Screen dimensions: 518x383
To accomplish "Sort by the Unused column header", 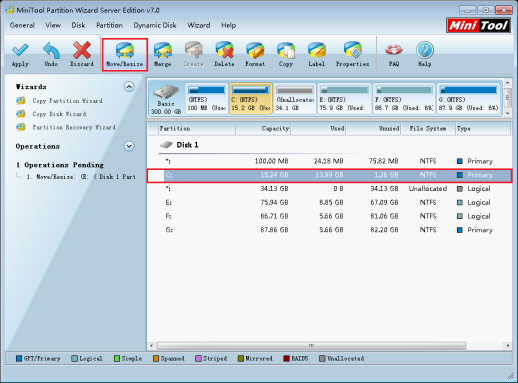I will [373, 129].
